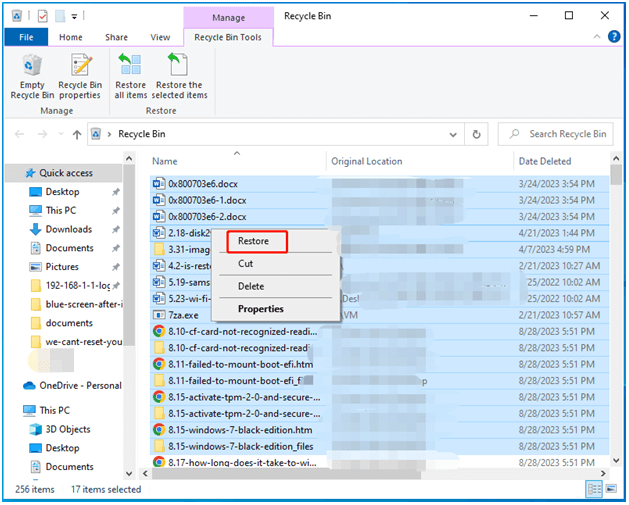Screen dimensions: 629x505
Task: Open Customize Quick Access Toolbar dropdown
Action: [x=74, y=16]
